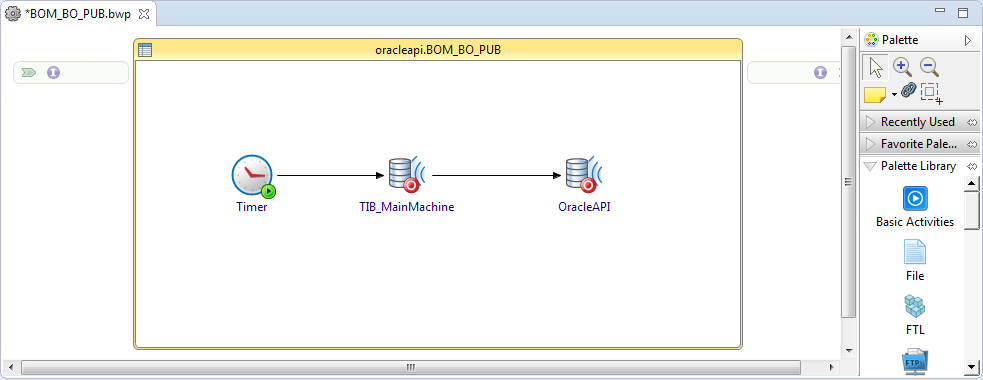
Task: Click the palette scrollbar up arrow
Action: 971,183
